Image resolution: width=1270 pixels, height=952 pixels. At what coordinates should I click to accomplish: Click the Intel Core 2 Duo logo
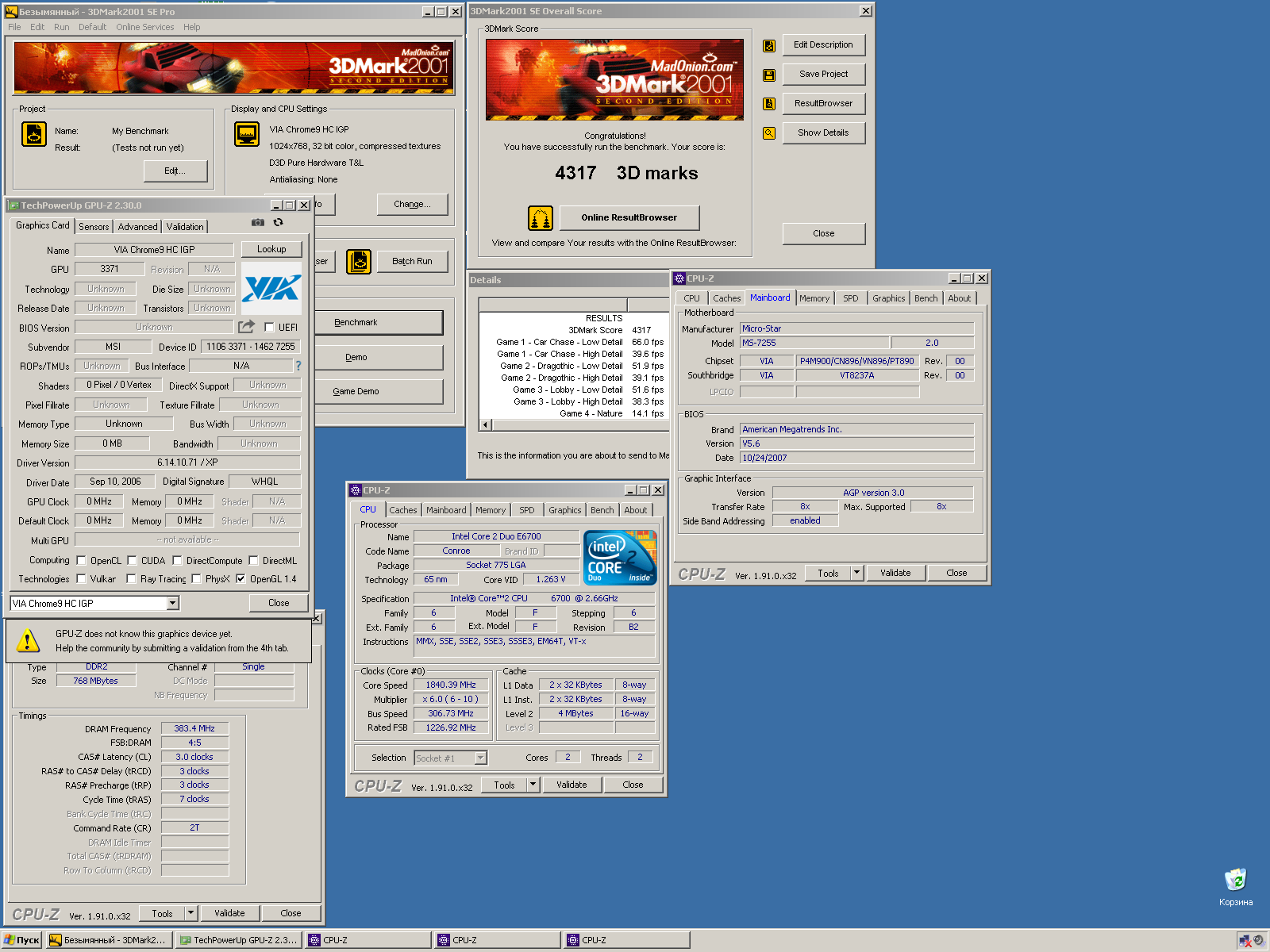620,557
